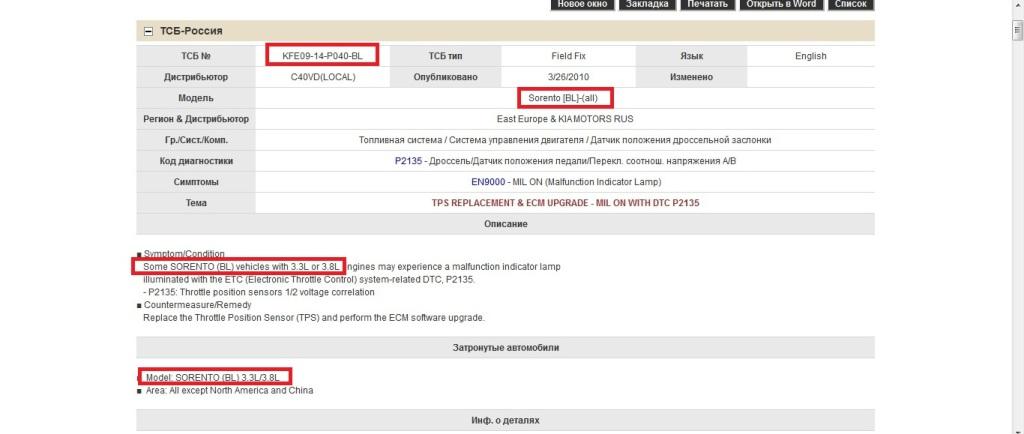Click the C40VD(LOCAL) distributor value
The height and width of the screenshot is (434, 1024).
[322, 77]
